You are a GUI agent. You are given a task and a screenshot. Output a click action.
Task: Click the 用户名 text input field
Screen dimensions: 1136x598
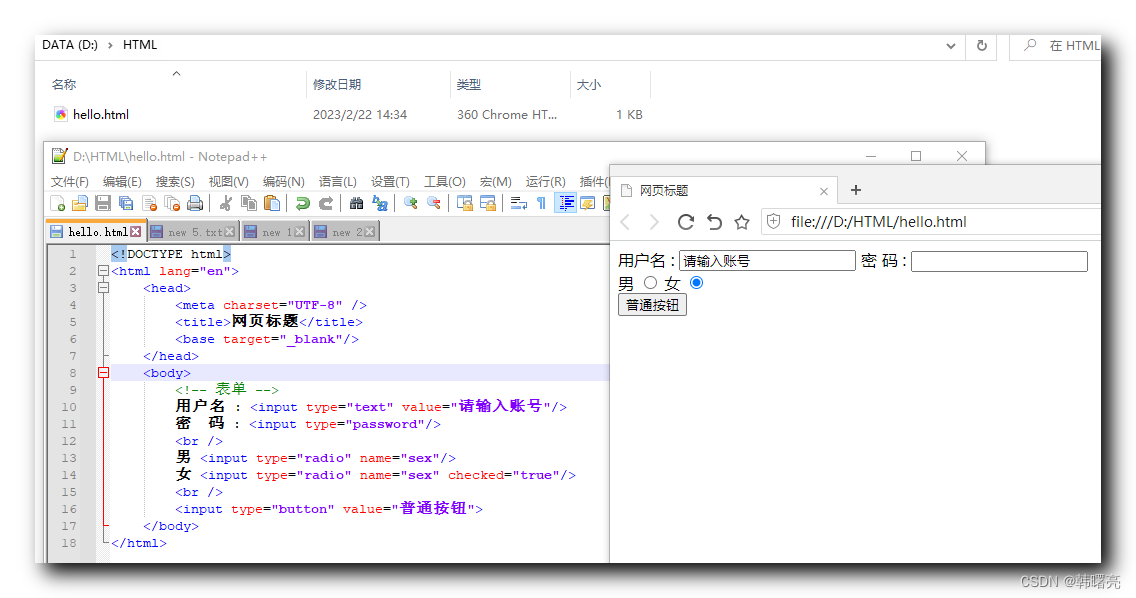pos(767,261)
